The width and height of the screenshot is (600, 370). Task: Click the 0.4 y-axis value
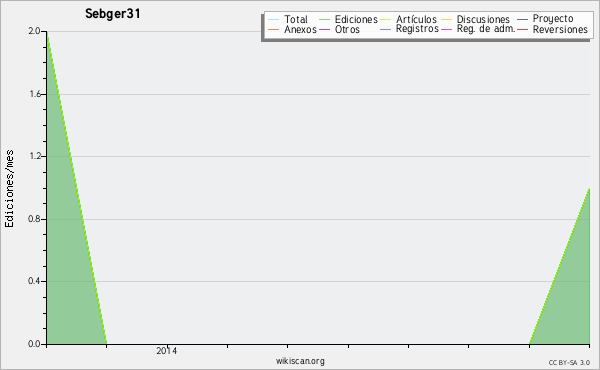tap(34, 281)
